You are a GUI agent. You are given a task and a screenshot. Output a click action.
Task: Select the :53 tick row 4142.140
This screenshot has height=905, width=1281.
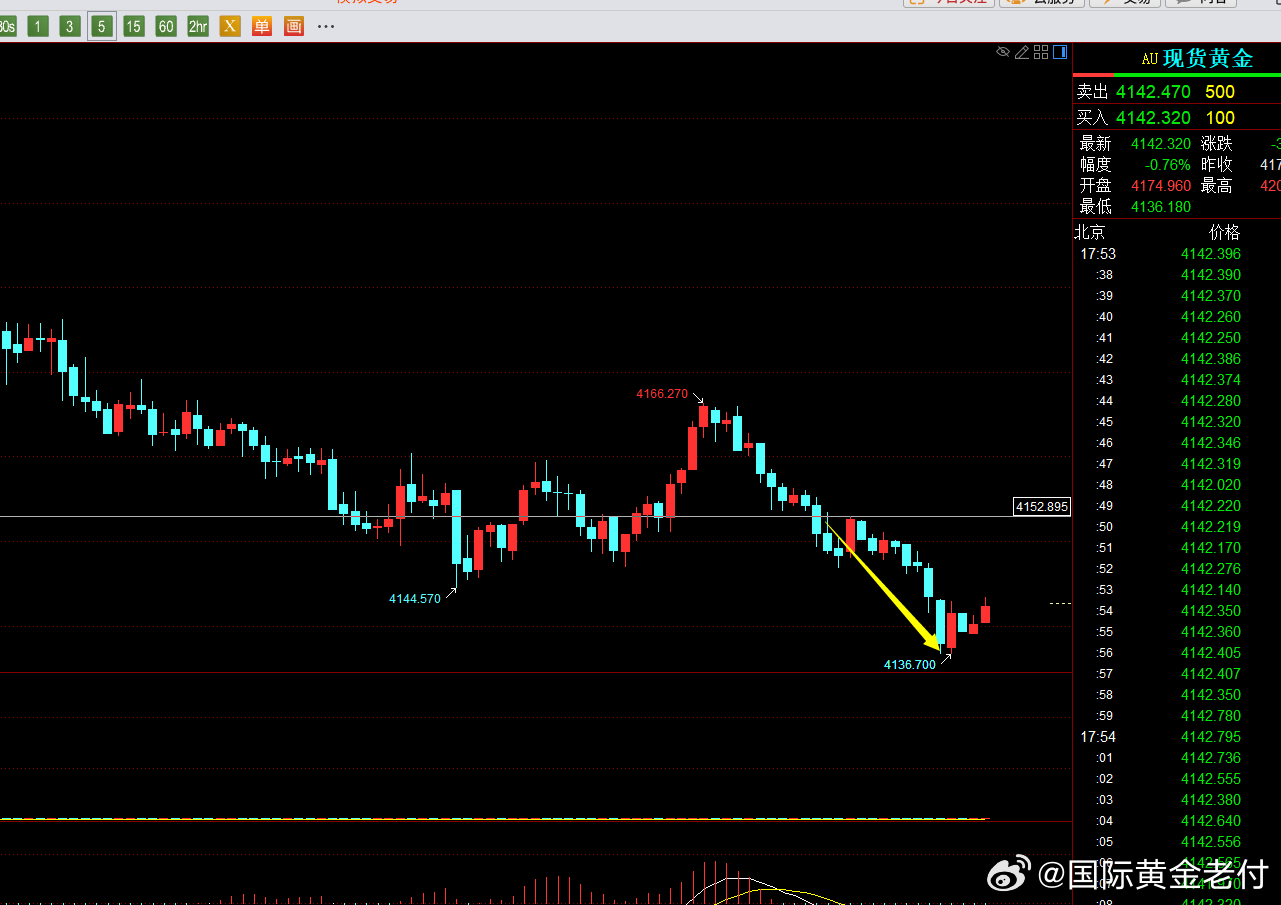point(1177,590)
